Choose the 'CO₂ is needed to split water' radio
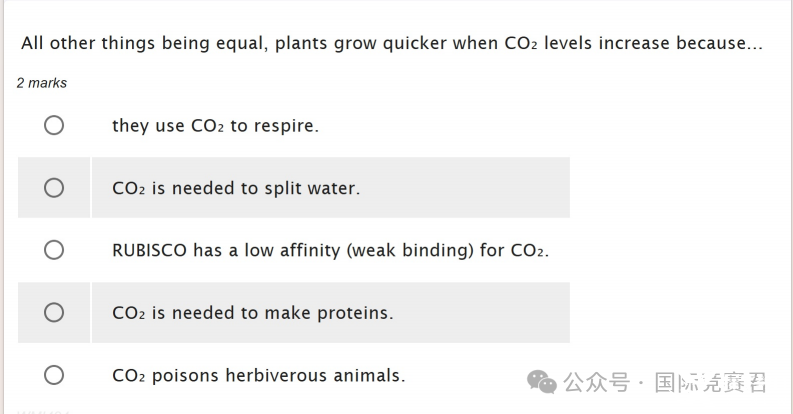Image resolution: width=793 pixels, height=414 pixels. click(54, 188)
